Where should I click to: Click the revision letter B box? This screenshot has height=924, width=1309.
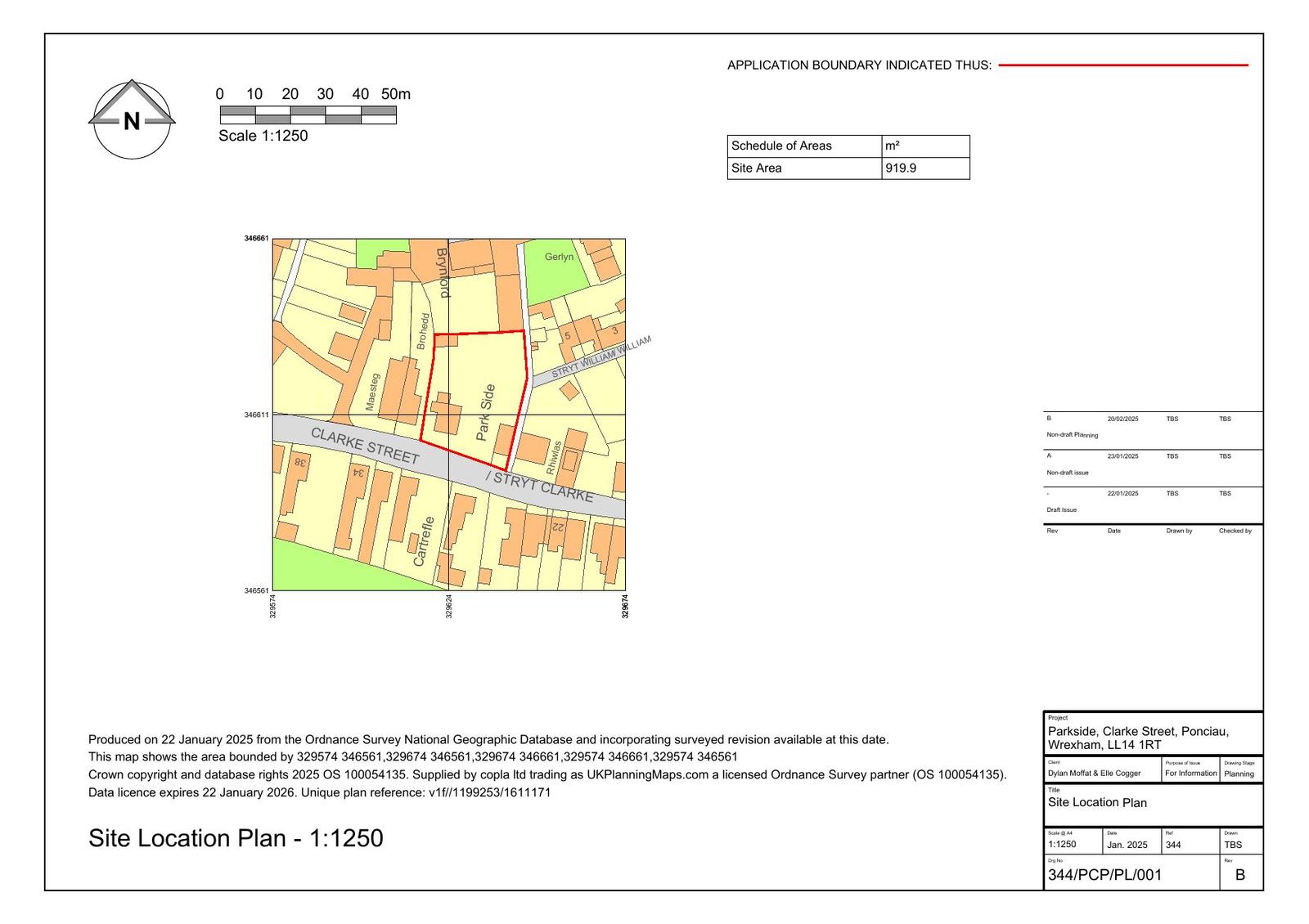pyautogui.click(x=1239, y=875)
